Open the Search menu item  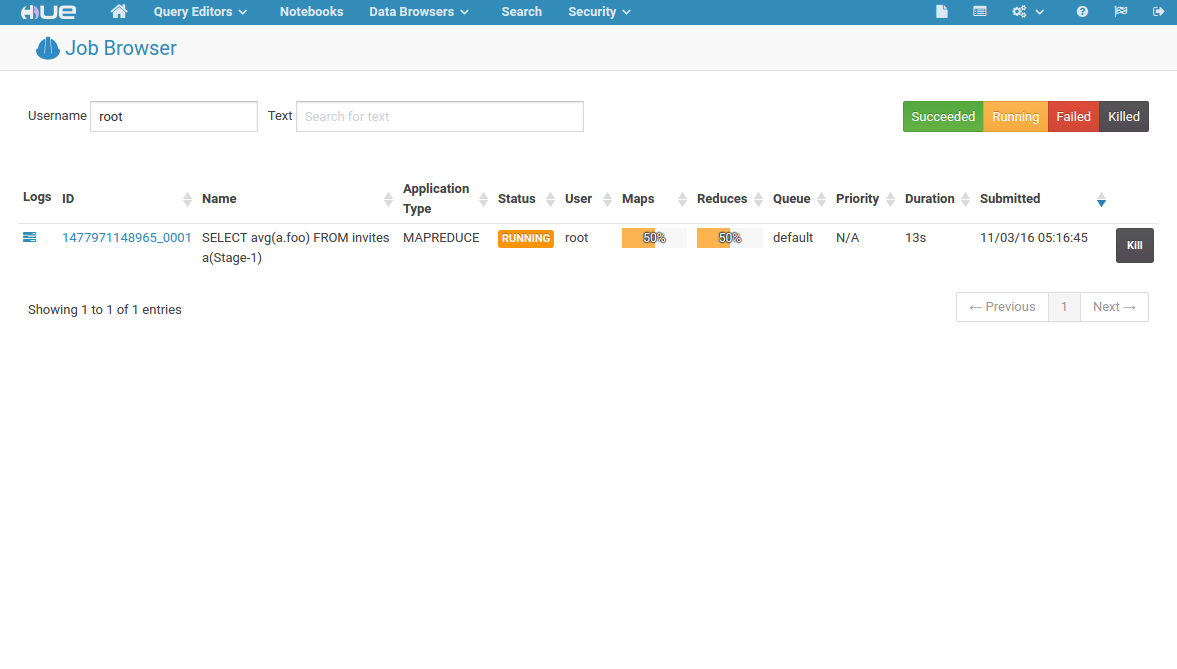pos(521,12)
